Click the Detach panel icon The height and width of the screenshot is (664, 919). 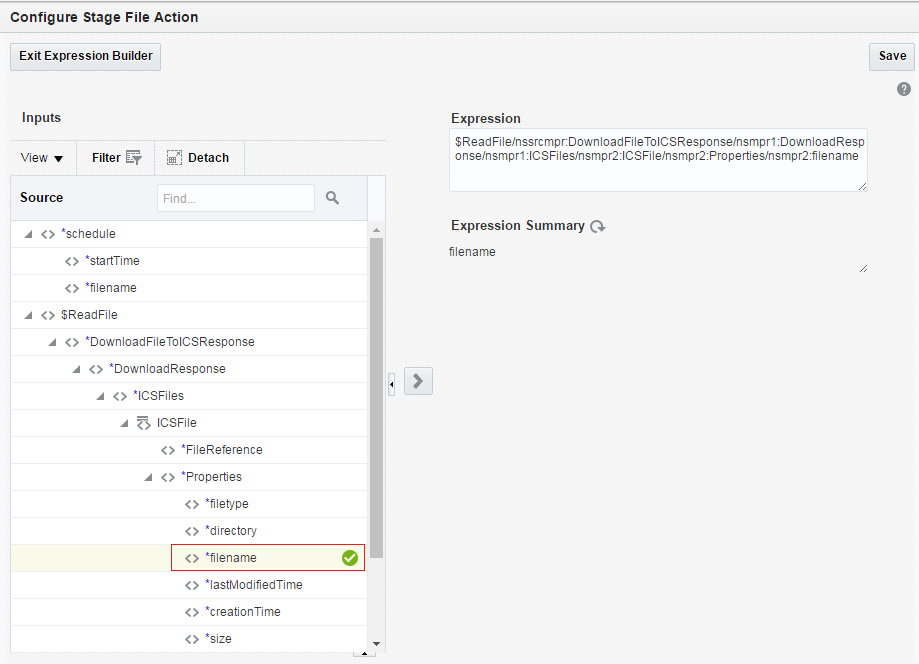pos(174,158)
